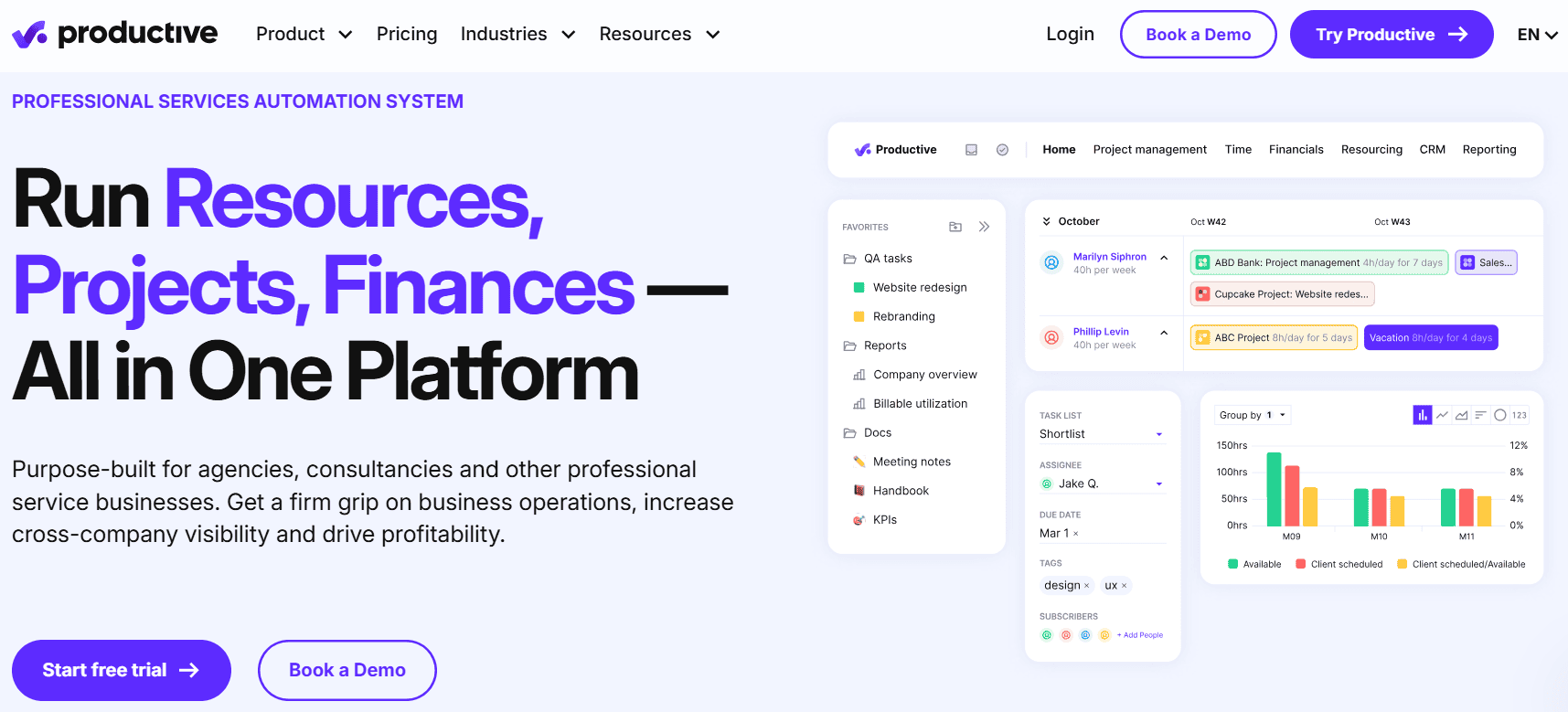Open the inbox icon in the app preview

click(x=972, y=150)
